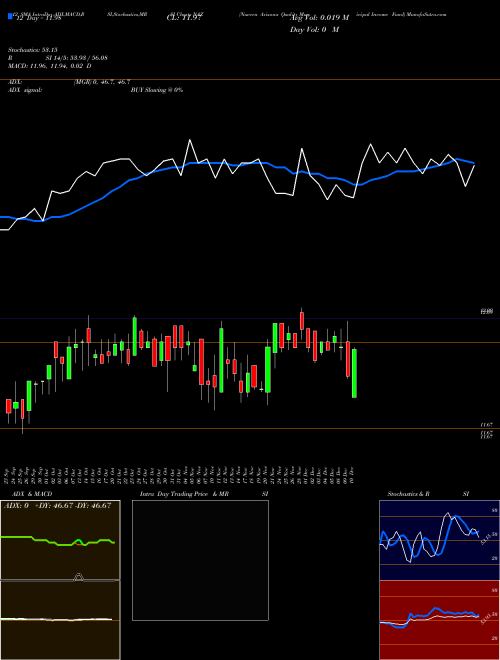Click the 'Intra Day Trading Price & MR' title
Image resolution: width=500 pixels, height=660 pixels.
[184, 494]
